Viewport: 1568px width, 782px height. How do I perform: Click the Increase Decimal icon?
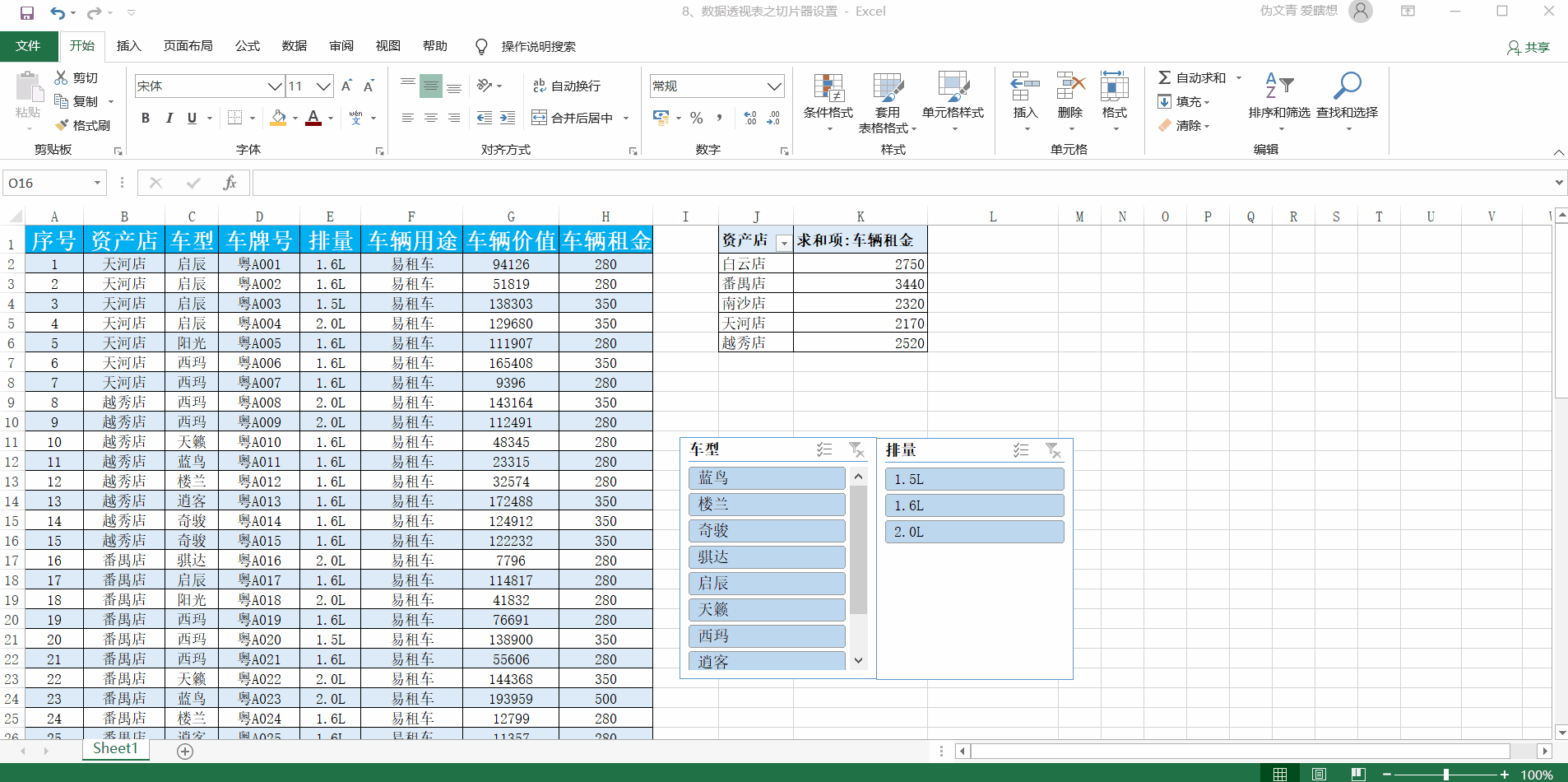749,118
